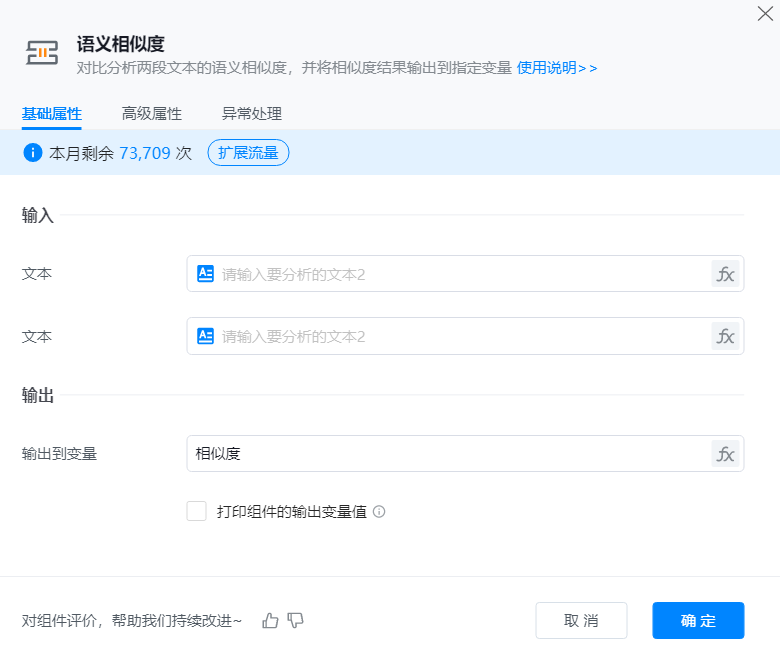The width and height of the screenshot is (780, 648).
Task: Click the blue info icon before 本月剩余
Action: 32,153
